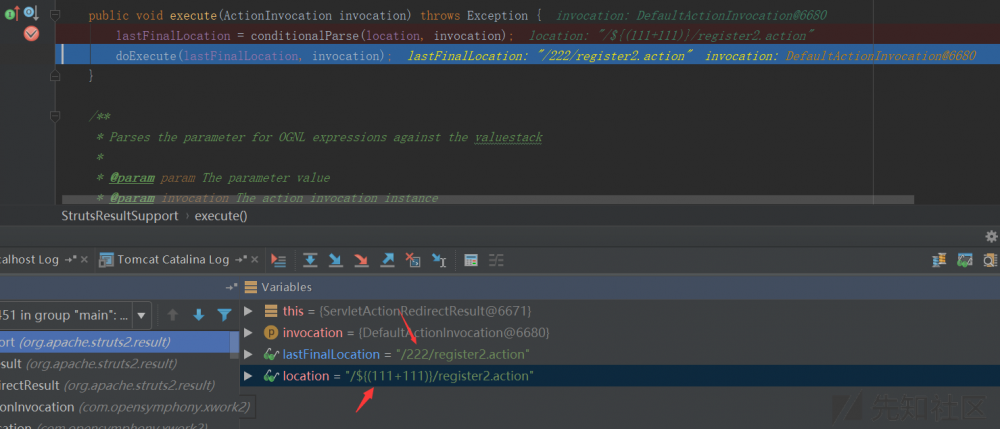Image resolution: width=1000 pixels, height=429 pixels.
Task: Click doExecute method call in code
Action: 145,56
